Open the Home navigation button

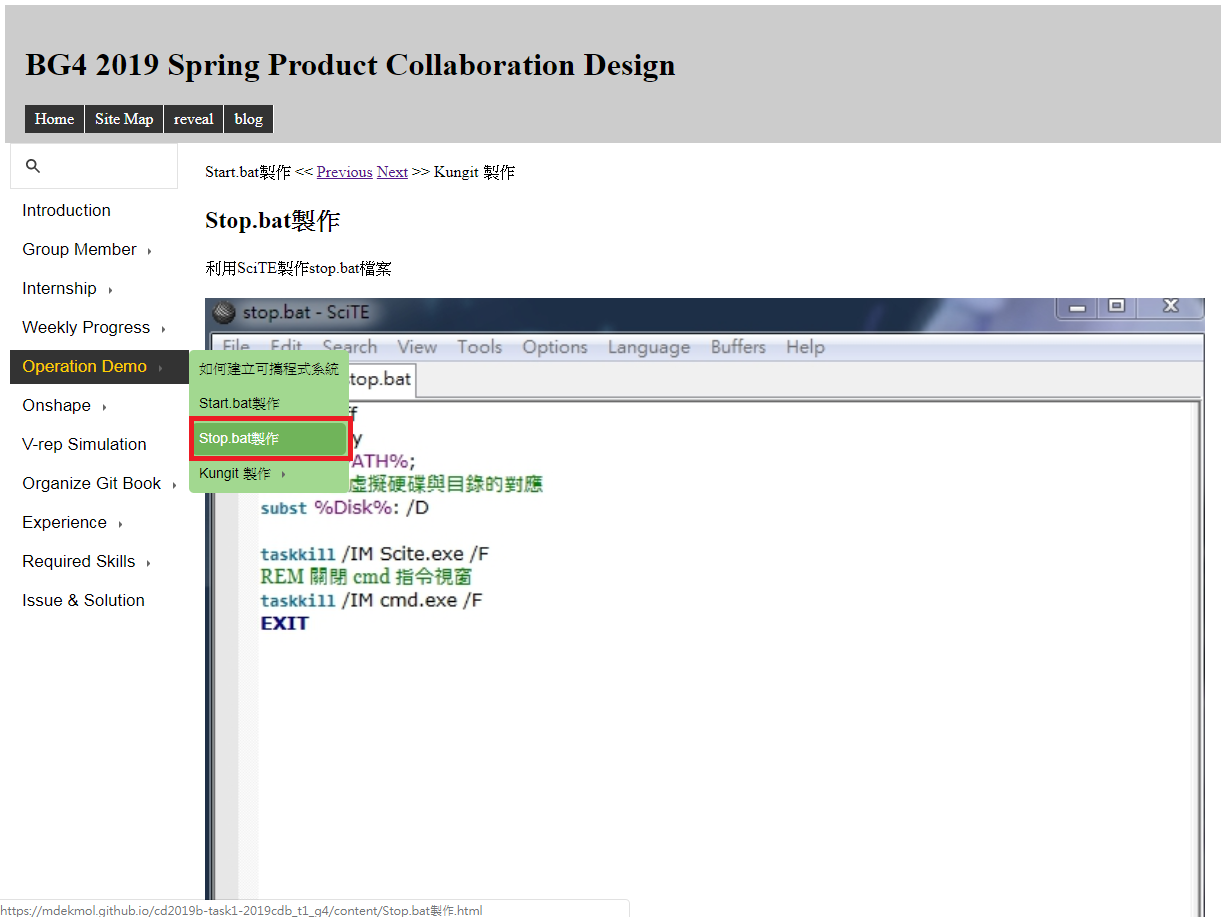click(54, 119)
